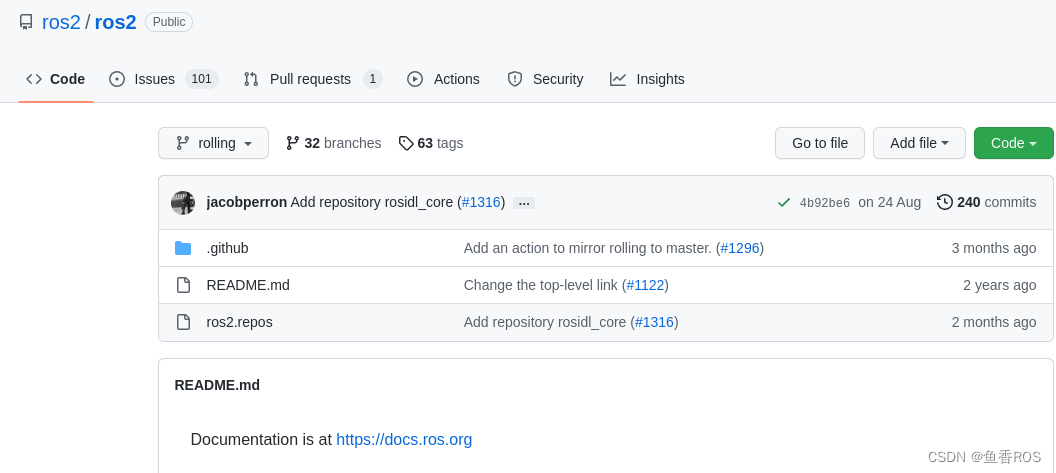The height and width of the screenshot is (473, 1056).
Task: Click jacobperron's avatar thumbnail
Action: click(x=183, y=203)
